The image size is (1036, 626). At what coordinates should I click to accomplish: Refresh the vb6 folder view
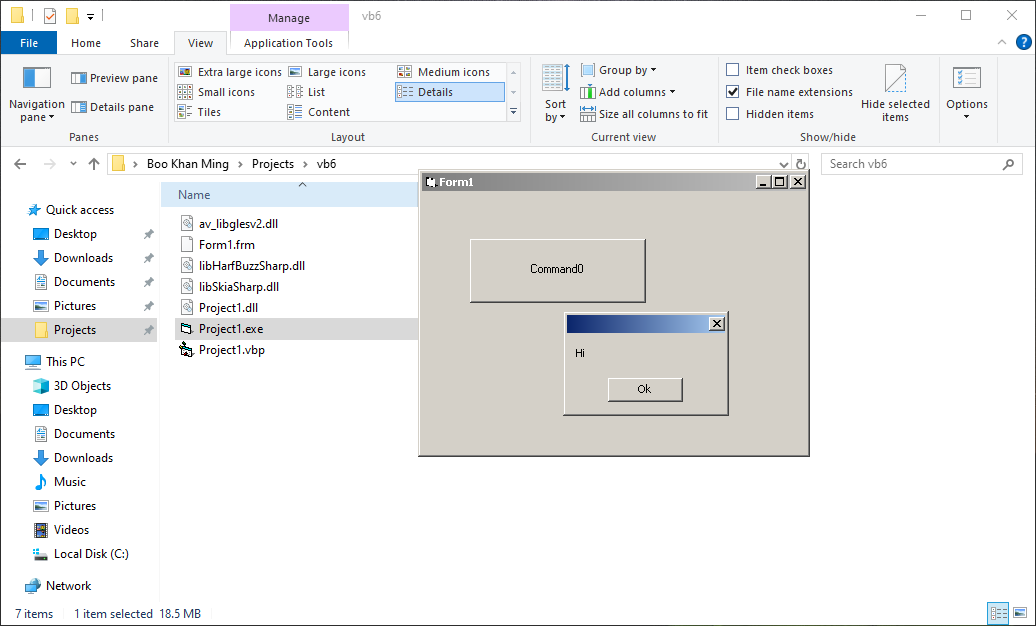coord(800,164)
